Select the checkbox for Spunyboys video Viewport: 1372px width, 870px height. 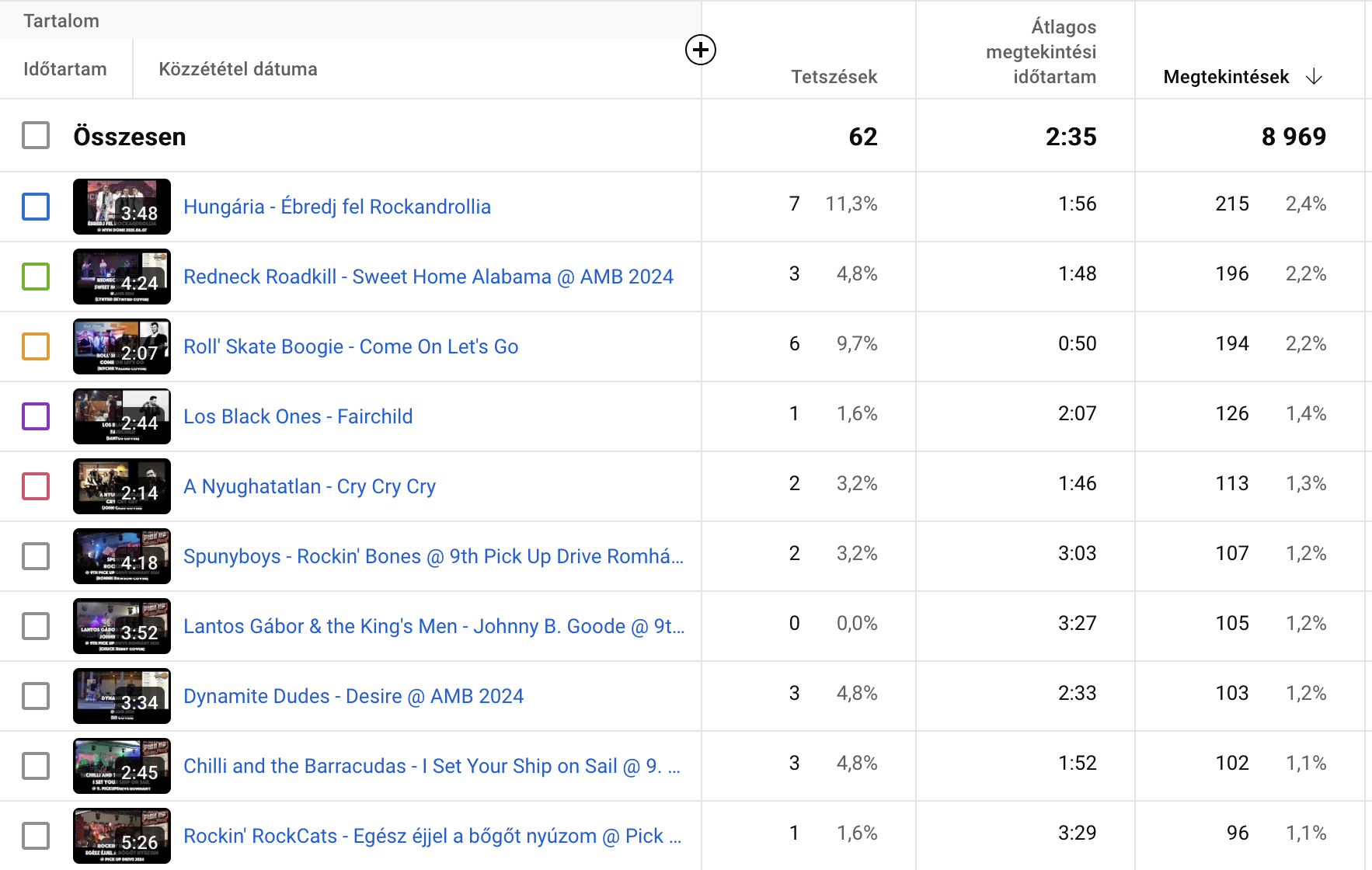tap(36, 556)
